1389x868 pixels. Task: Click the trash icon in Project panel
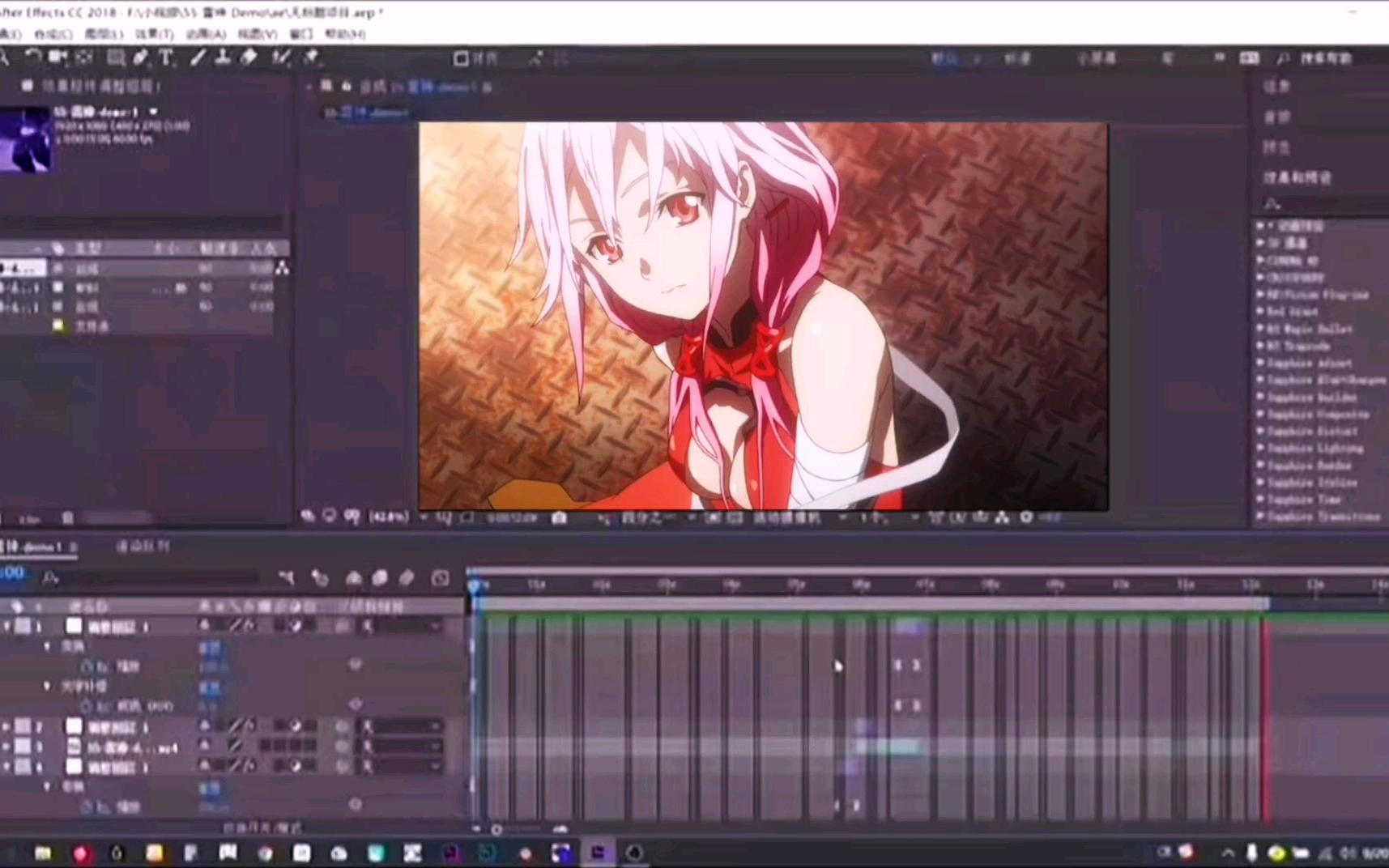pyautogui.click(x=68, y=517)
